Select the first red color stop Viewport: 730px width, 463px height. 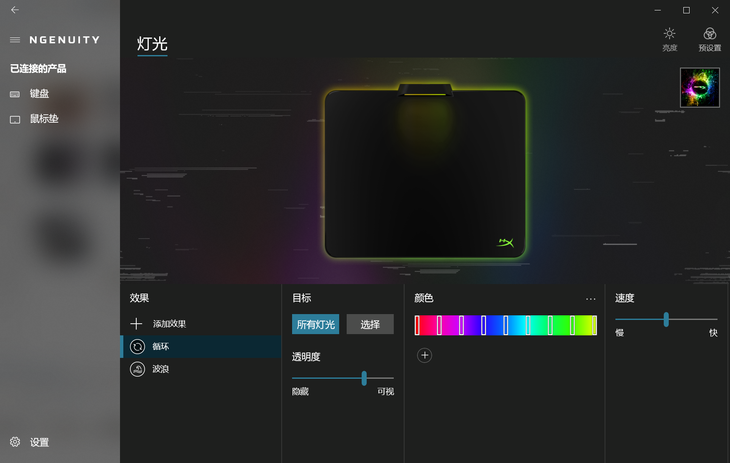coord(417,325)
